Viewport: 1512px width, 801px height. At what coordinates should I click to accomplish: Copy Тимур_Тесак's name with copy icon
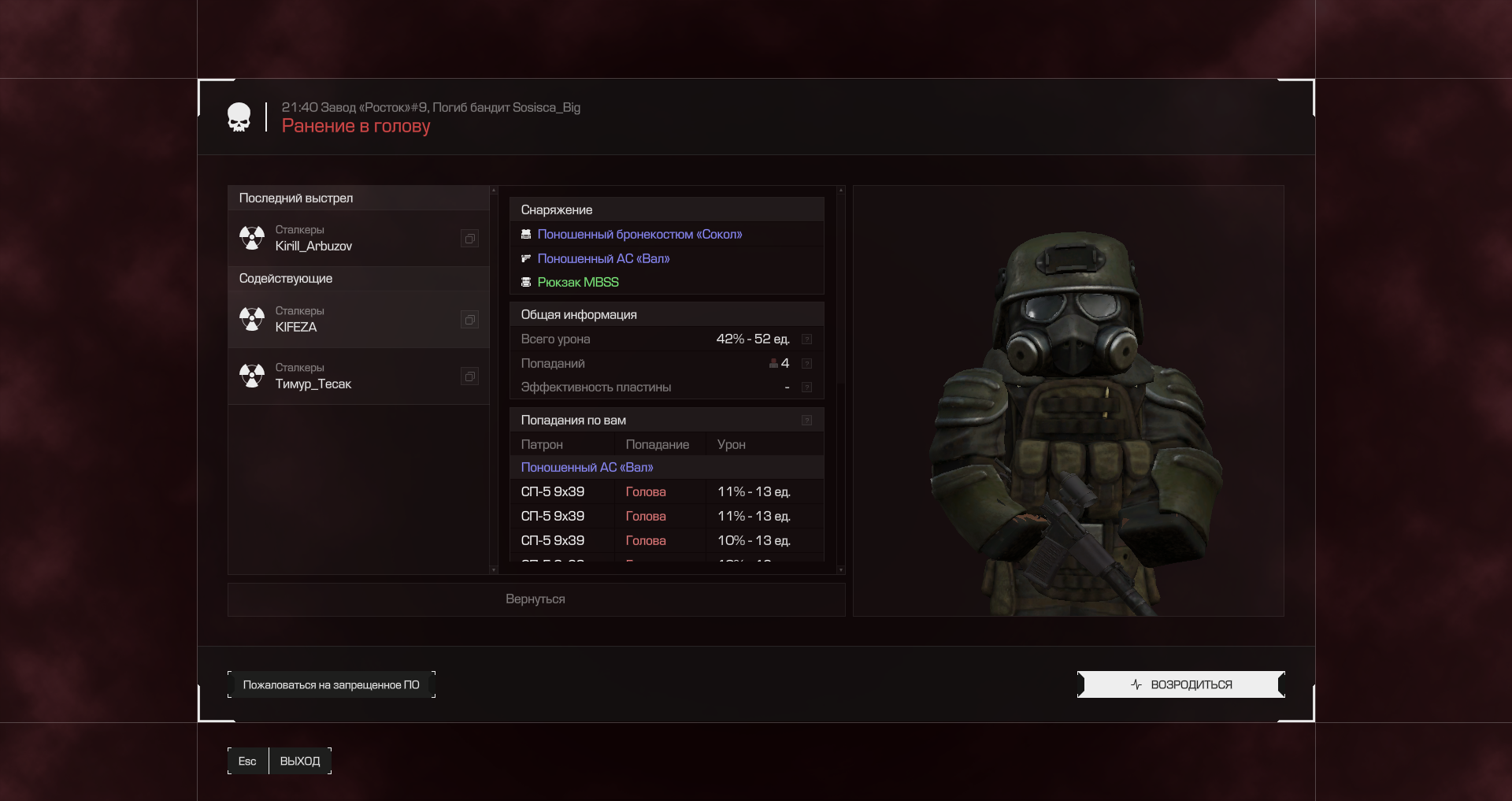(x=469, y=376)
